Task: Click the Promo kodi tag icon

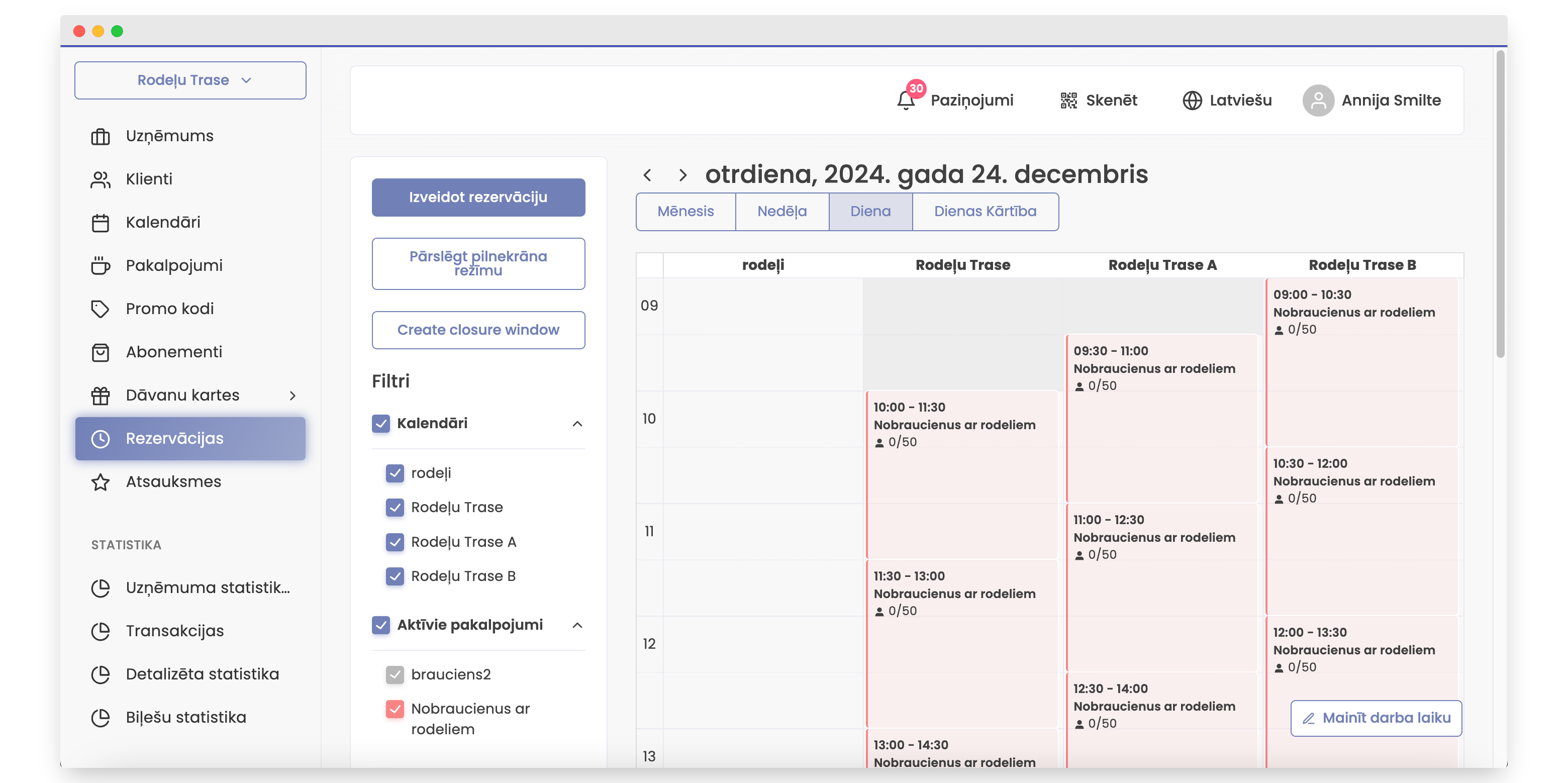Action: click(101, 309)
